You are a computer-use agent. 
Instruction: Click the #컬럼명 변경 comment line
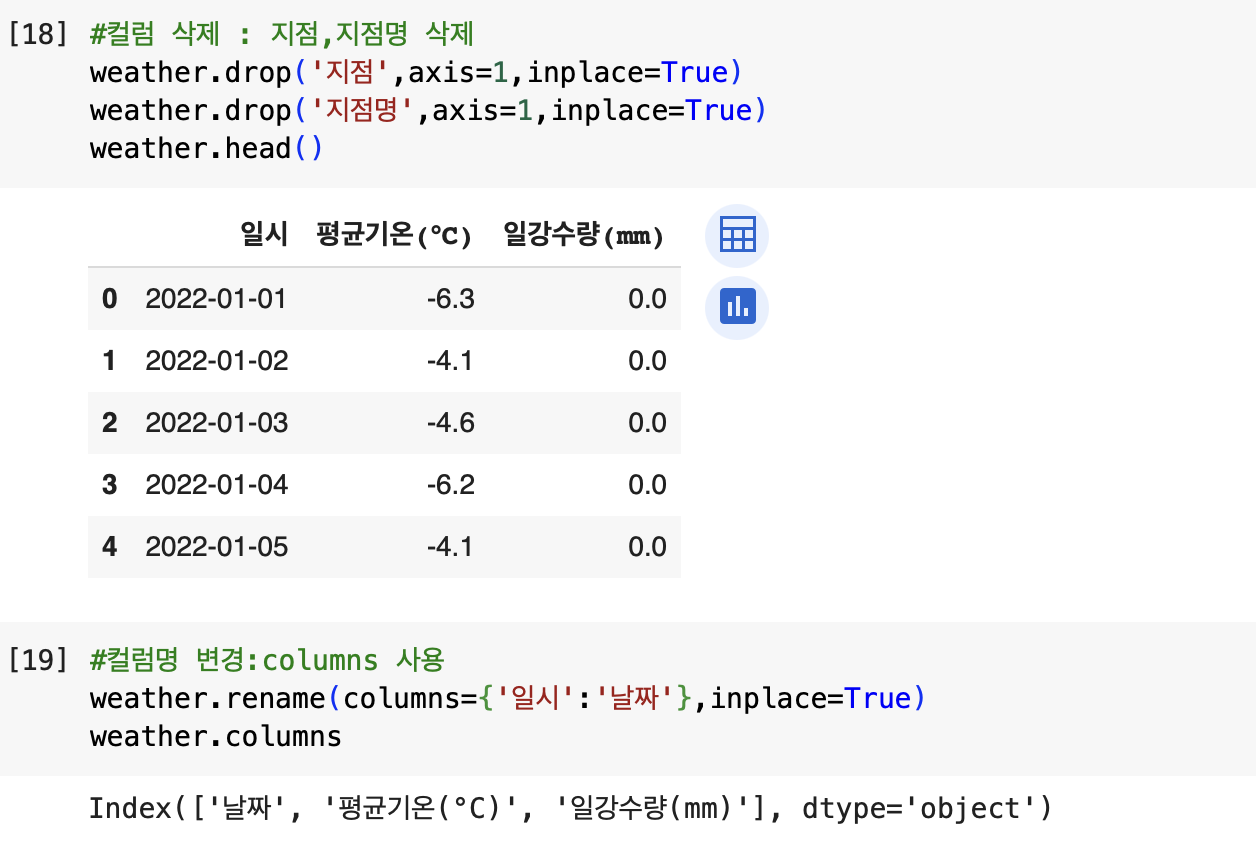tap(267, 660)
